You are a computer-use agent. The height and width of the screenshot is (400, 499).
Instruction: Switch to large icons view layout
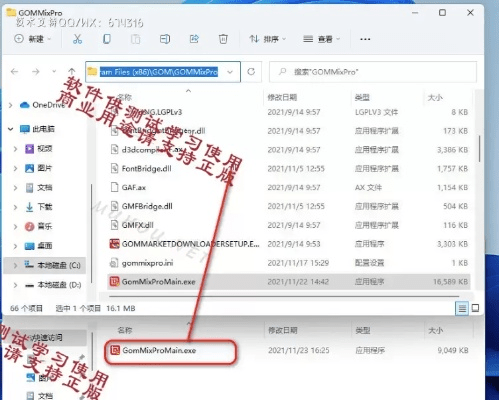click(x=476, y=308)
